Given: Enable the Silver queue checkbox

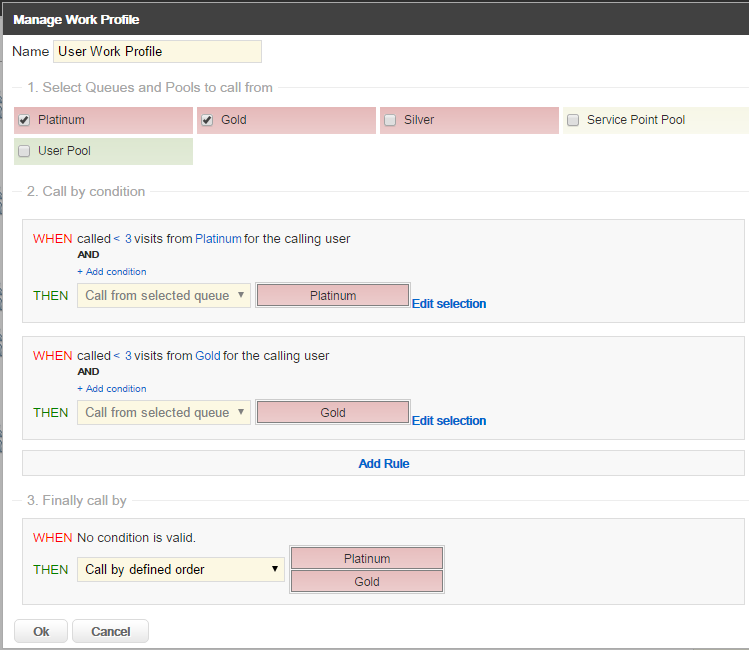Looking at the screenshot, I should pyautogui.click(x=390, y=120).
